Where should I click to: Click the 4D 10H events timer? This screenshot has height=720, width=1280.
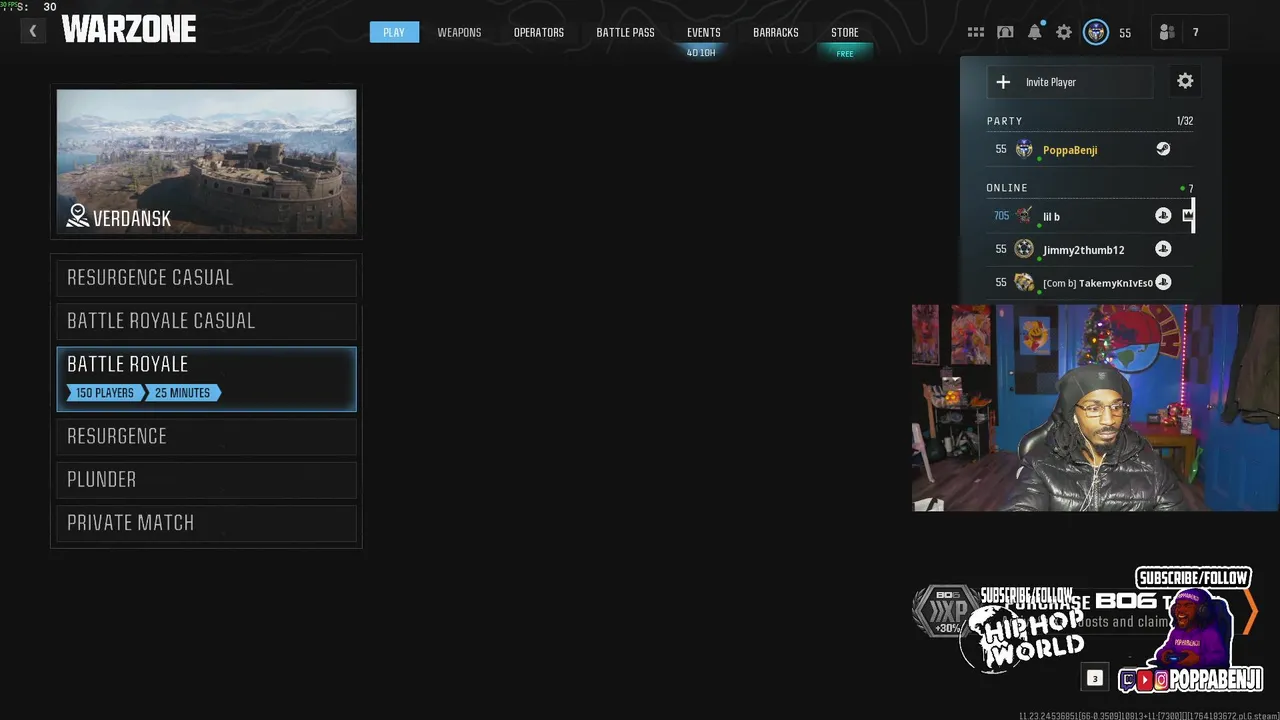[x=701, y=53]
